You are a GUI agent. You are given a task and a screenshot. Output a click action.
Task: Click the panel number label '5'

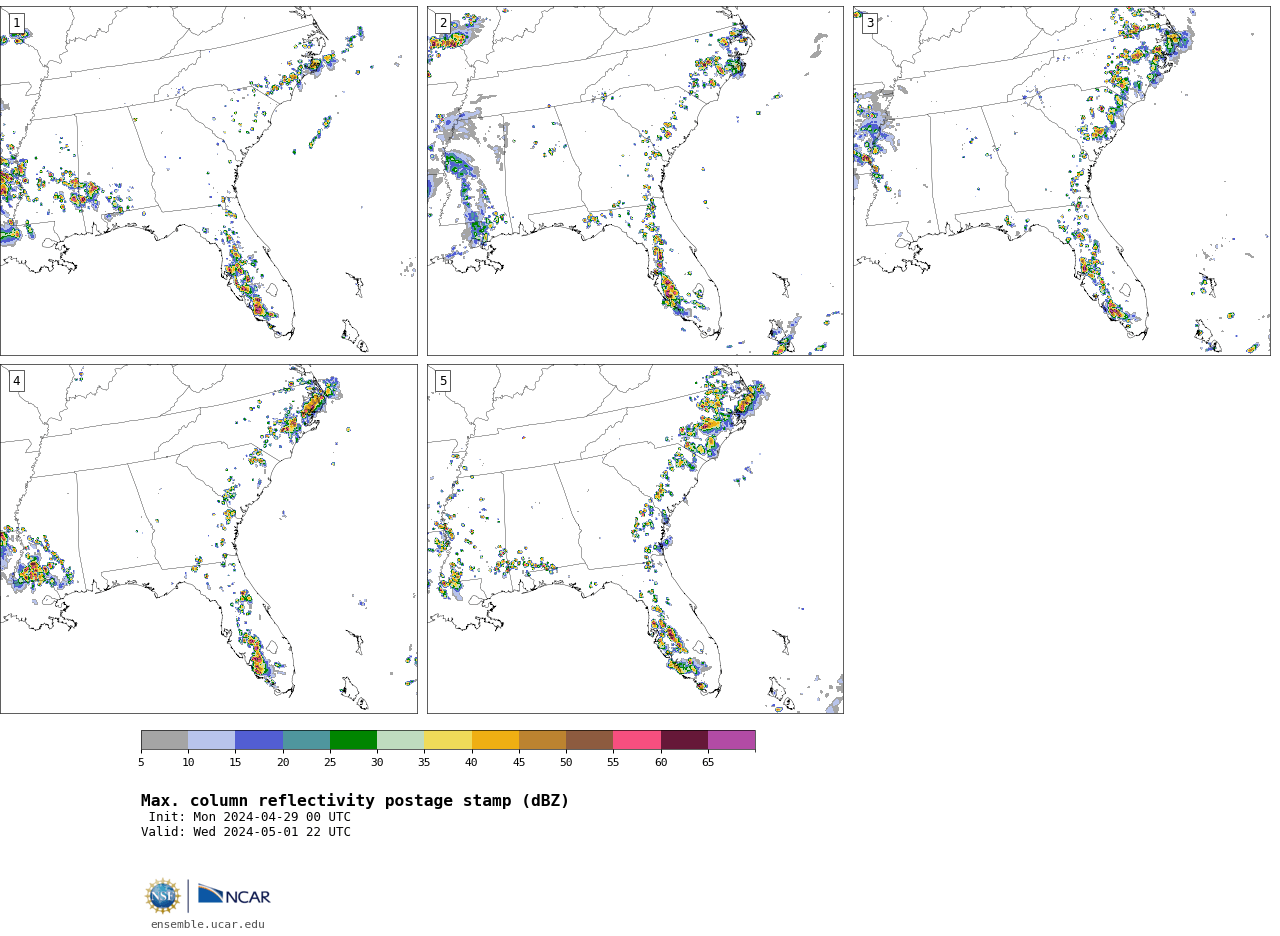pyautogui.click(x=443, y=381)
